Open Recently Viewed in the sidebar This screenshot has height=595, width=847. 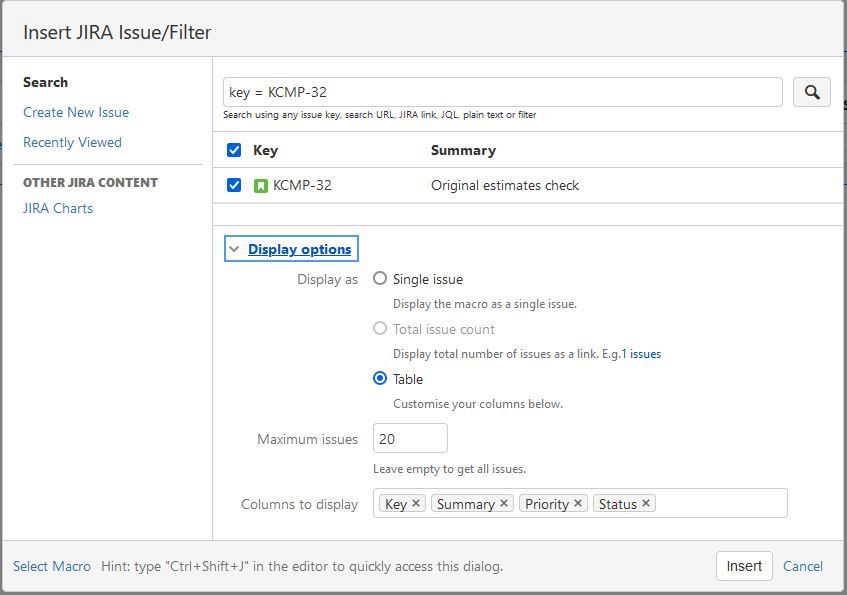pyautogui.click(x=71, y=142)
